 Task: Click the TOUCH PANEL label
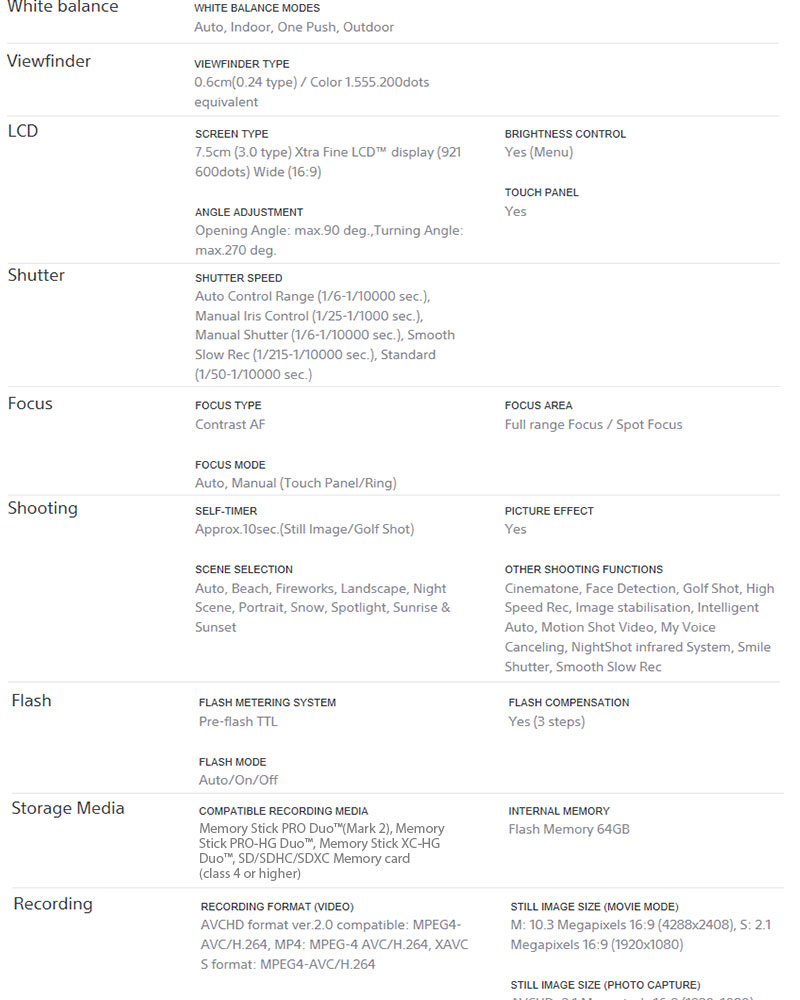tap(541, 192)
